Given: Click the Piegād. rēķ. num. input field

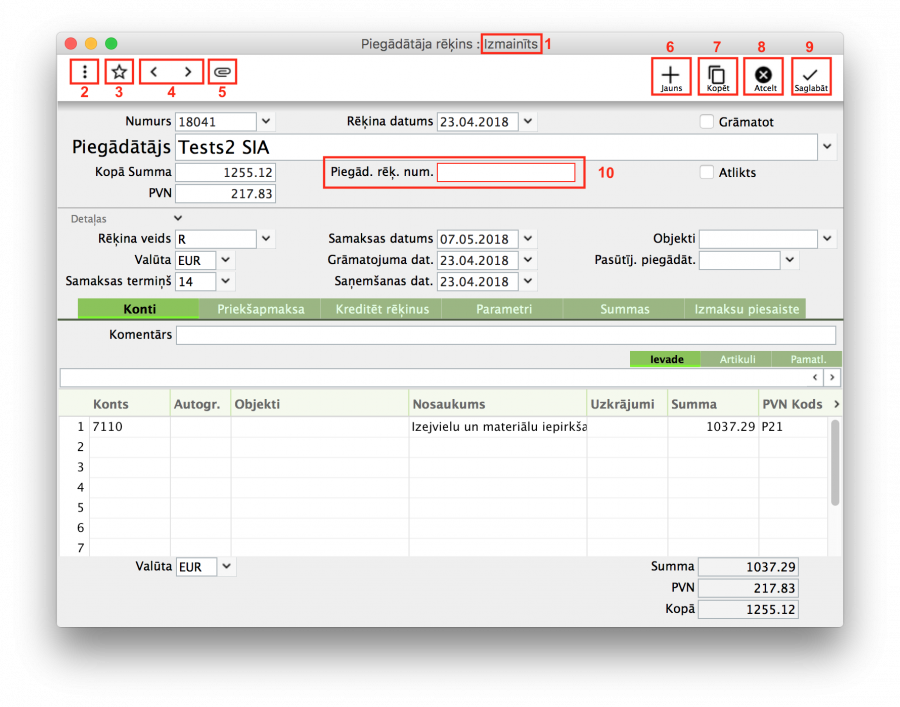Looking at the screenshot, I should pos(505,172).
